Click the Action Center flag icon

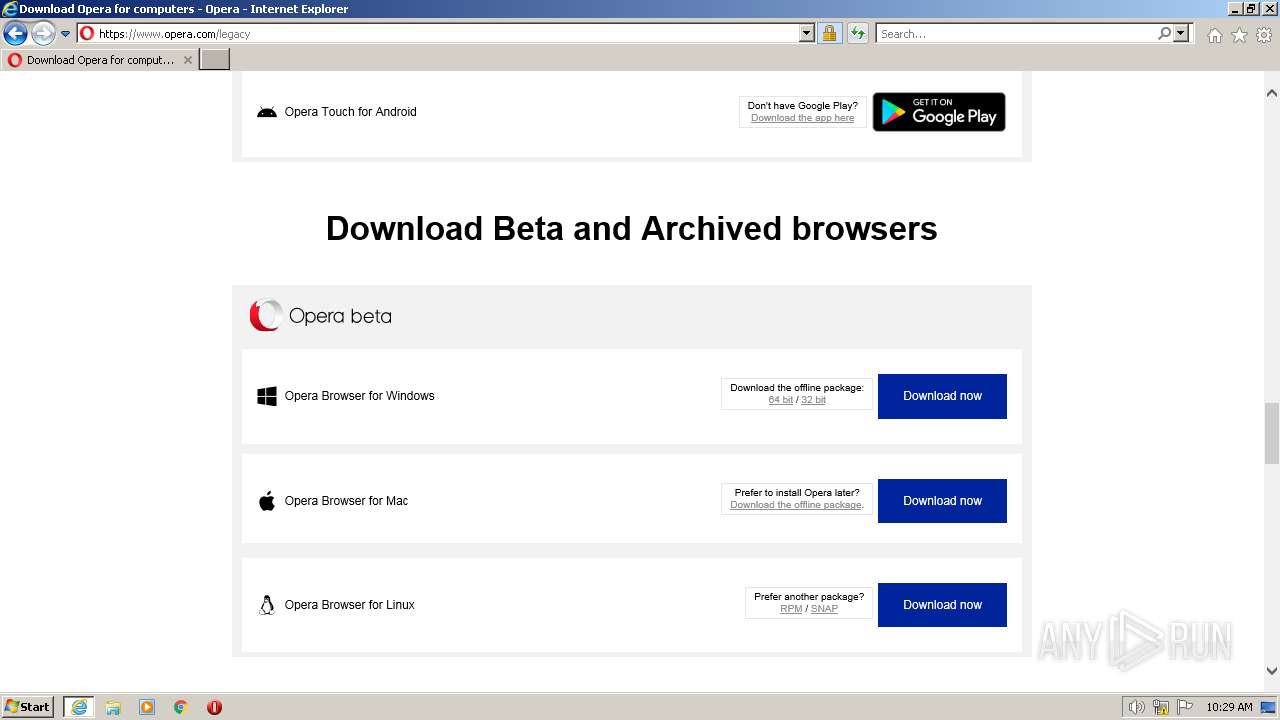[x=1185, y=707]
